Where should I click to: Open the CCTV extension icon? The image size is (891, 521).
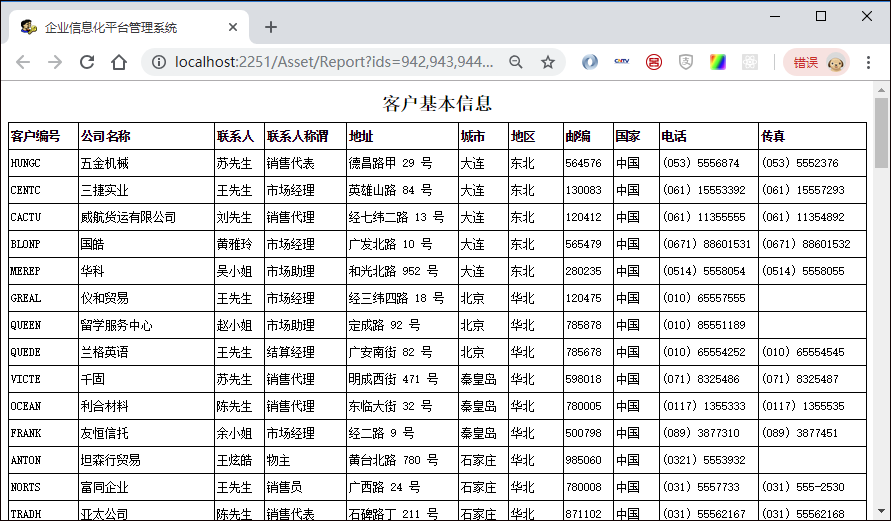622,62
